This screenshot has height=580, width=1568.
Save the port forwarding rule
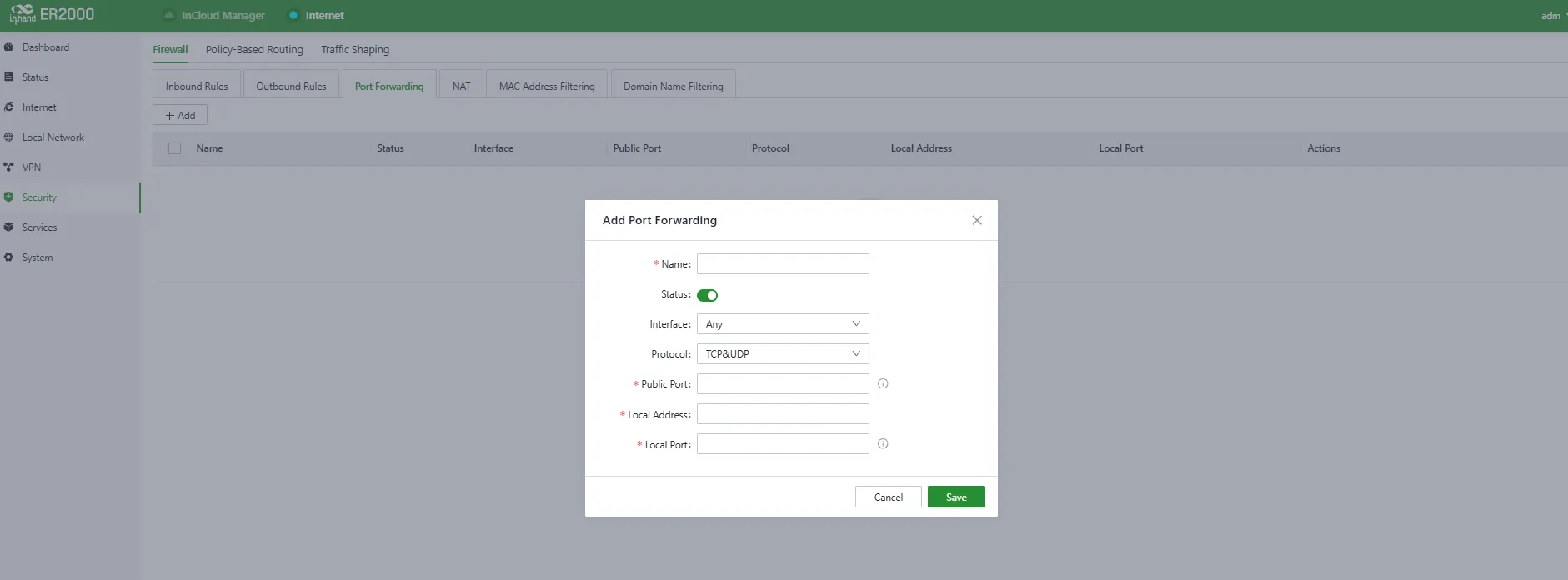coord(956,497)
